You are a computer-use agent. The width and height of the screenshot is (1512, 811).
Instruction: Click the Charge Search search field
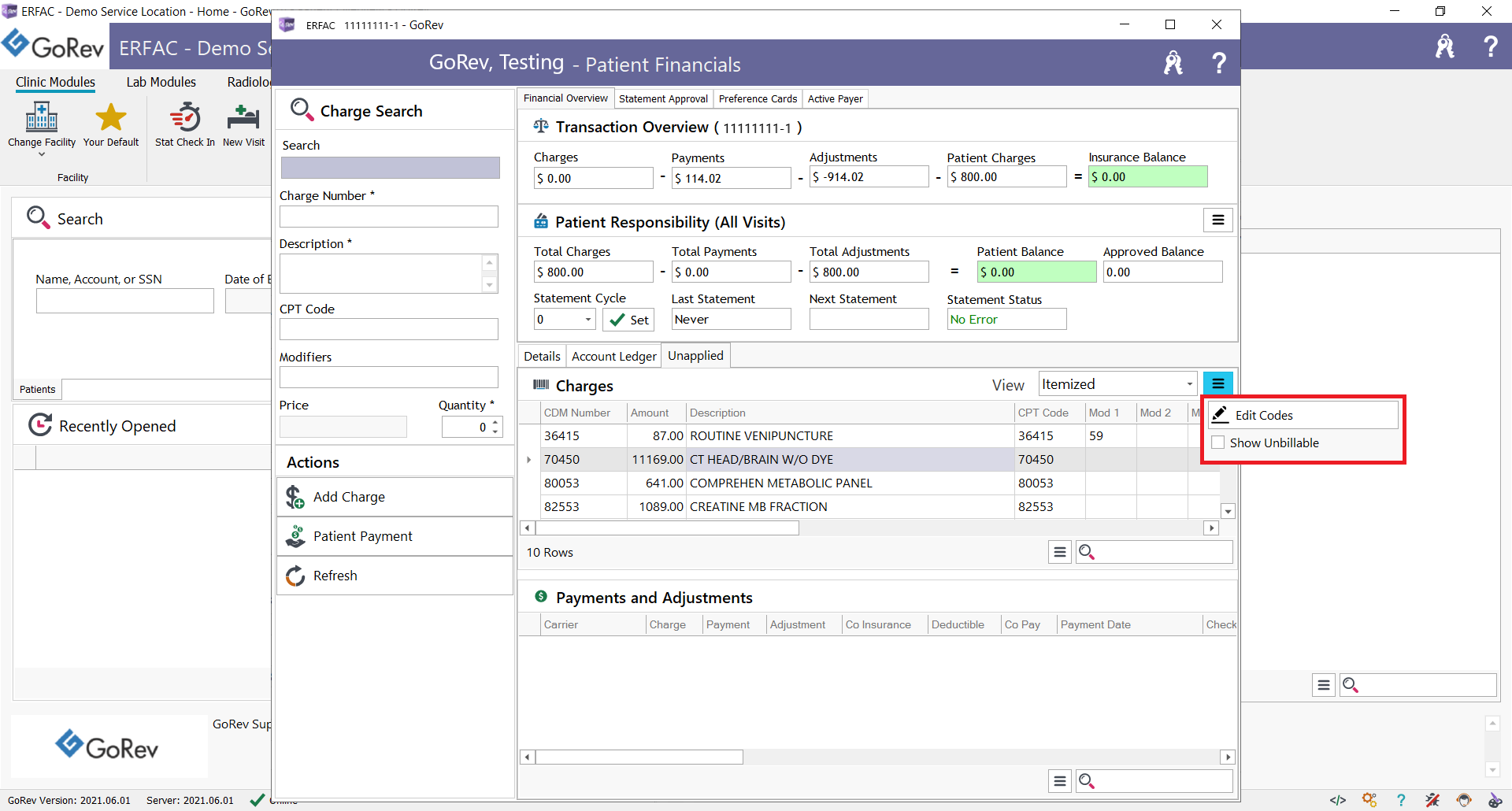coord(390,168)
